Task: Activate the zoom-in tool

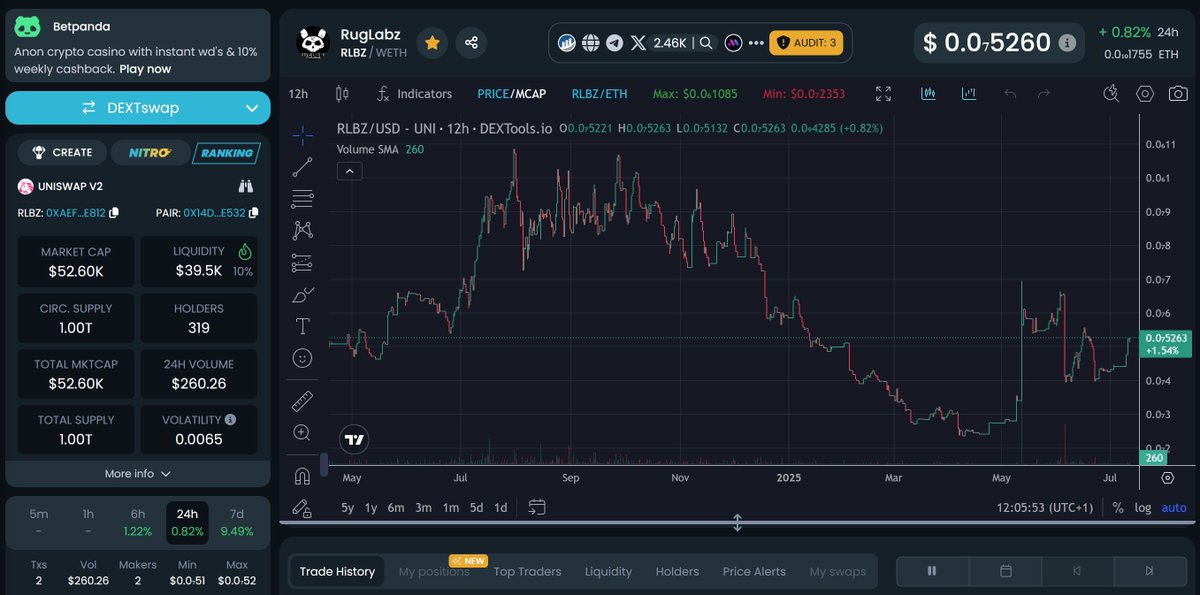Action: click(302, 433)
